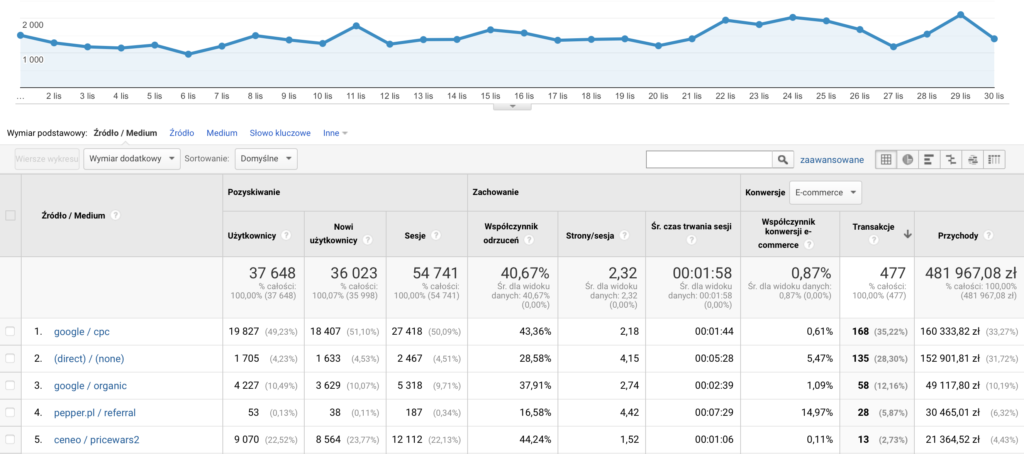Click the chart data point for 29 lis
Viewport: 1024px width, 454px height.
(961, 14)
